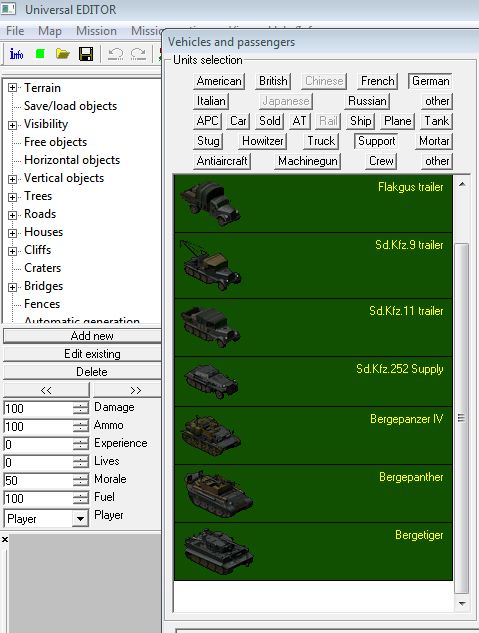
Task: Click the unit list scroll down arrow
Action: point(462,604)
